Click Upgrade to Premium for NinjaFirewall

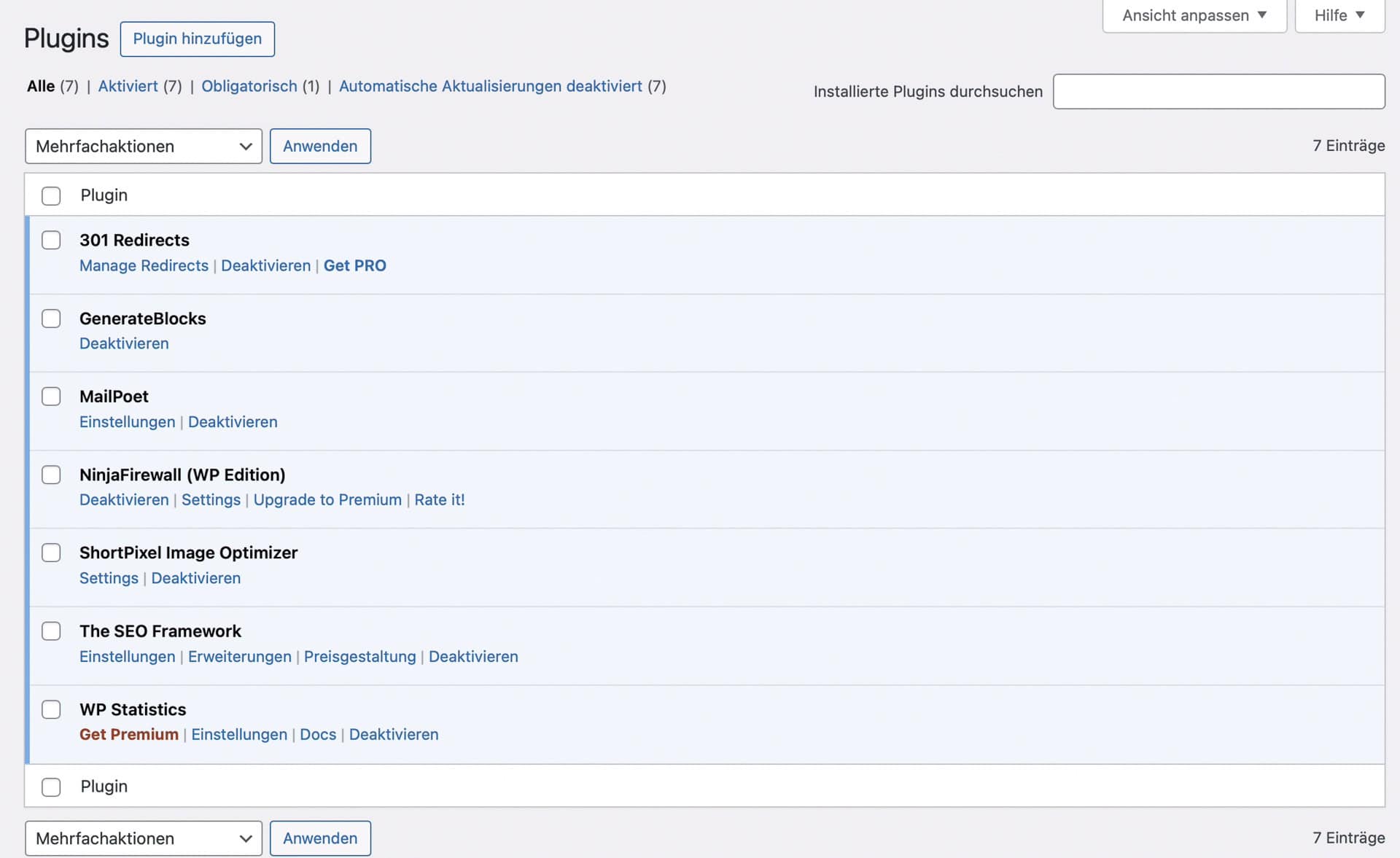click(x=327, y=500)
